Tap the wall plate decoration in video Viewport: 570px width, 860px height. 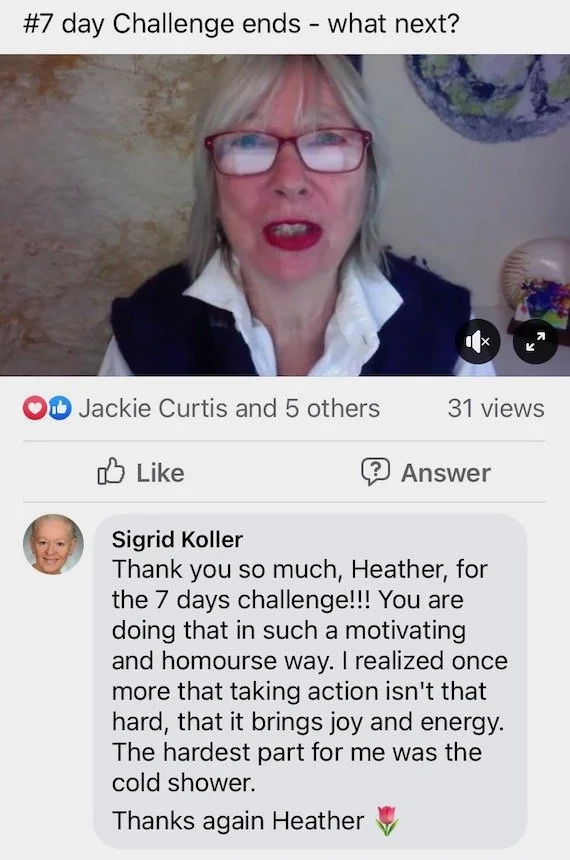click(x=489, y=93)
